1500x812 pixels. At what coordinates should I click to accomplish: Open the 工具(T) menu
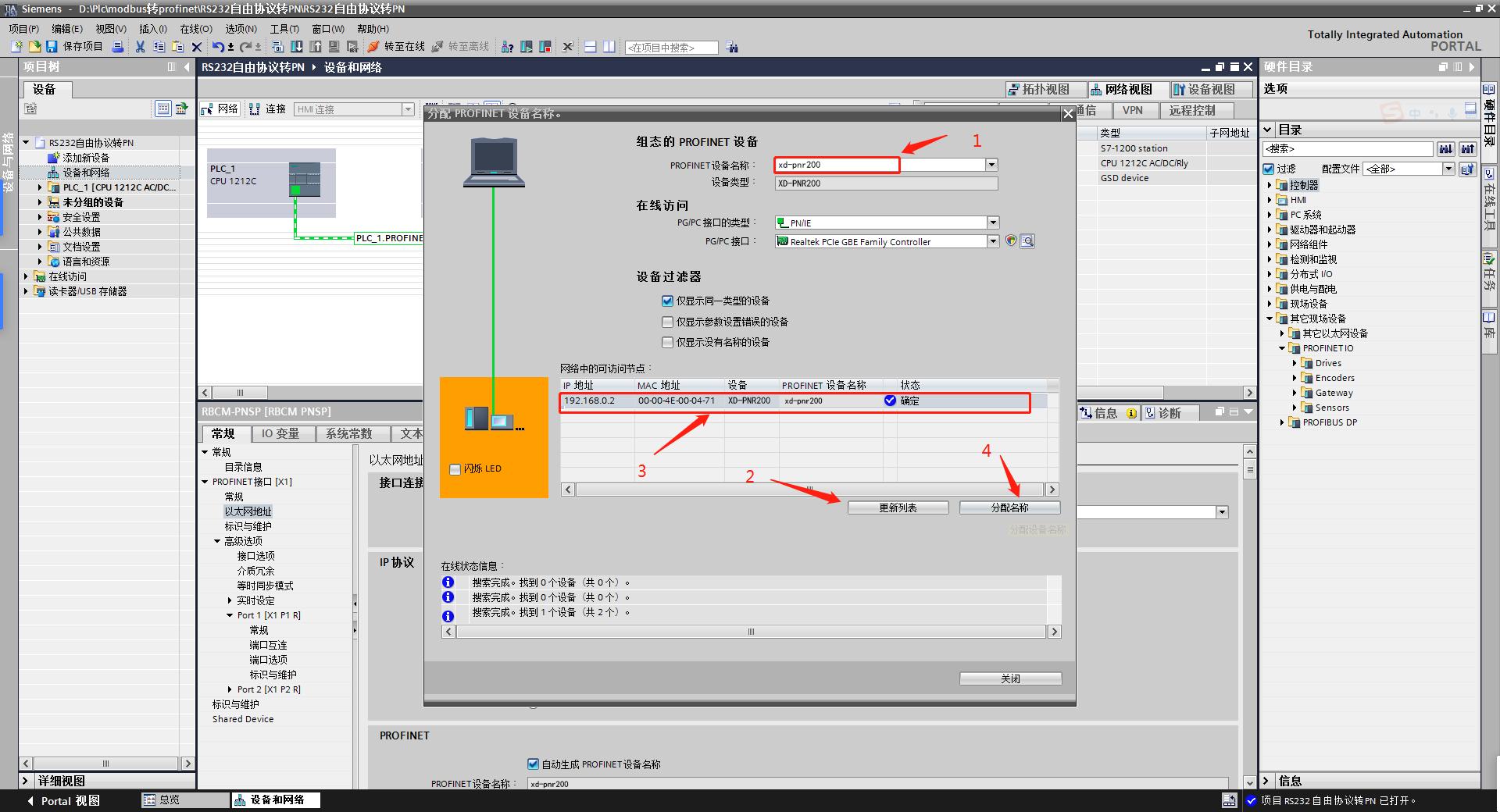pyautogui.click(x=284, y=29)
